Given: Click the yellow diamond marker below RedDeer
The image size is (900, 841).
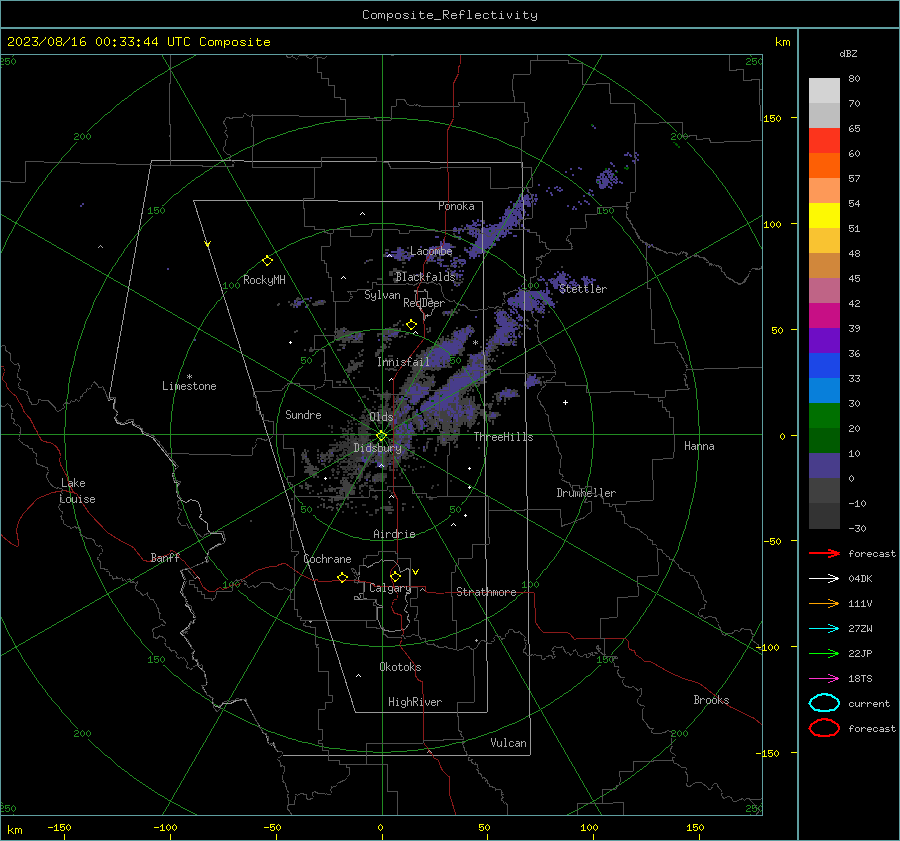Looking at the screenshot, I should [x=411, y=325].
